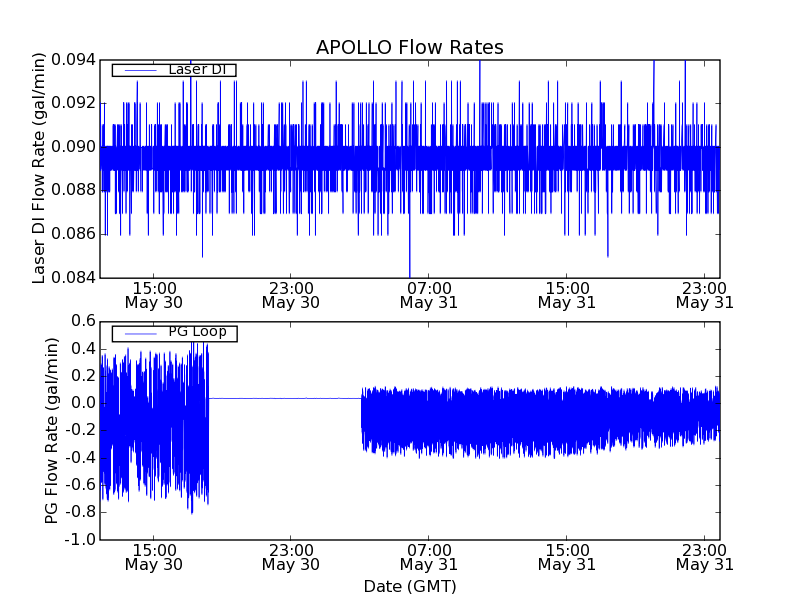The height and width of the screenshot is (600, 800).
Task: Click the blue line sample in Laser DI legend
Action: pos(138,70)
